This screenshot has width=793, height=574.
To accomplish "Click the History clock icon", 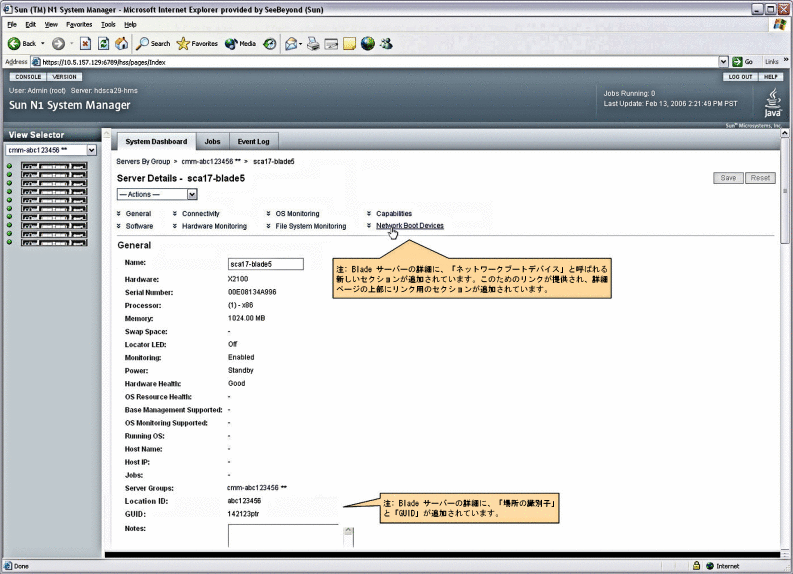I will [x=270, y=44].
